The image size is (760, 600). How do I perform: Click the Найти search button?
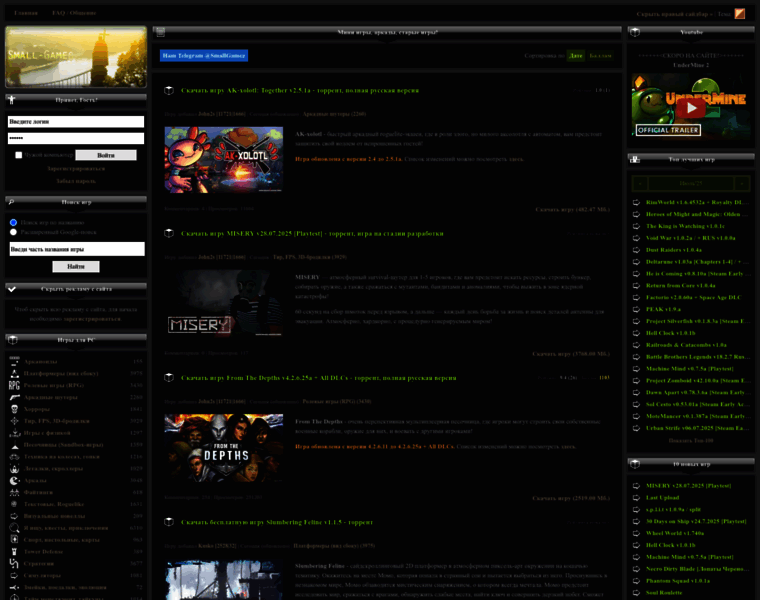[76, 267]
